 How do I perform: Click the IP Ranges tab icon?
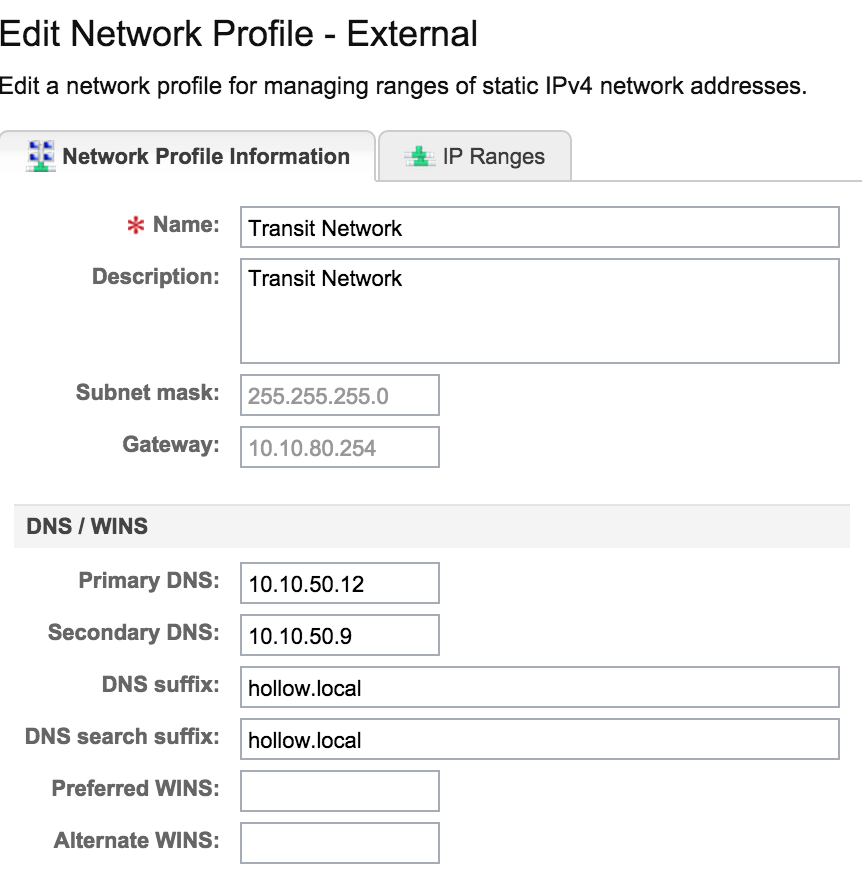tap(418, 156)
